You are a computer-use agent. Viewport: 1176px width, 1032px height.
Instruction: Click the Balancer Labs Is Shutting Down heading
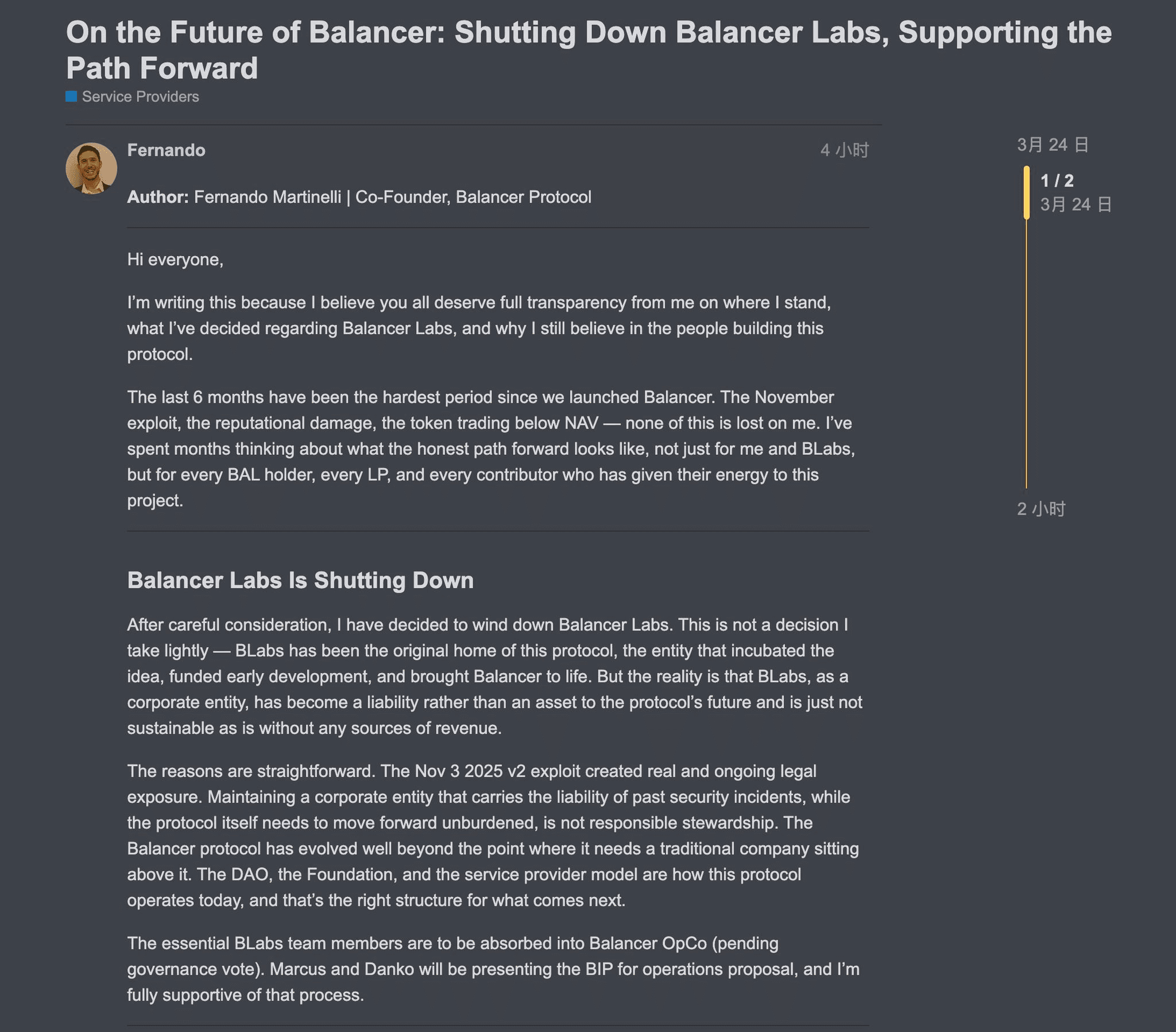tap(300, 580)
